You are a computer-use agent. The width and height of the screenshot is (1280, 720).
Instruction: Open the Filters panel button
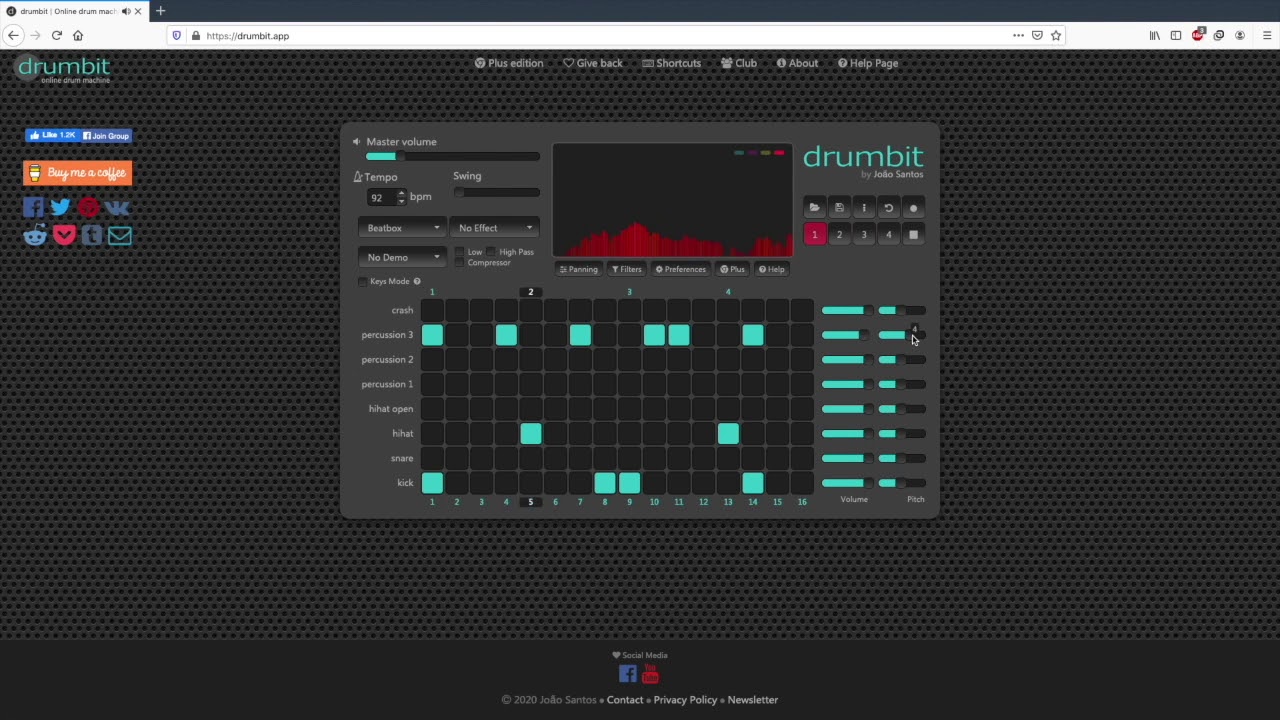pos(627,269)
